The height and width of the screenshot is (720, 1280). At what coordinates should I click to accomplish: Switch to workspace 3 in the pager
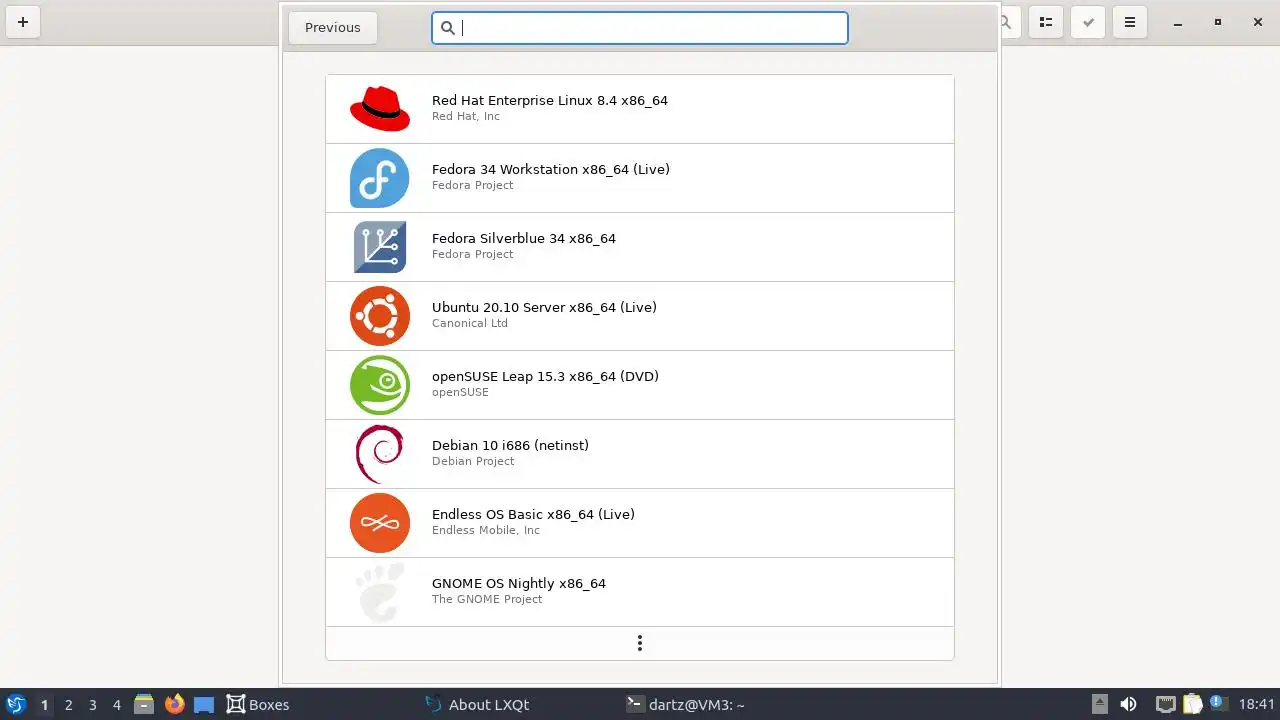click(x=92, y=705)
